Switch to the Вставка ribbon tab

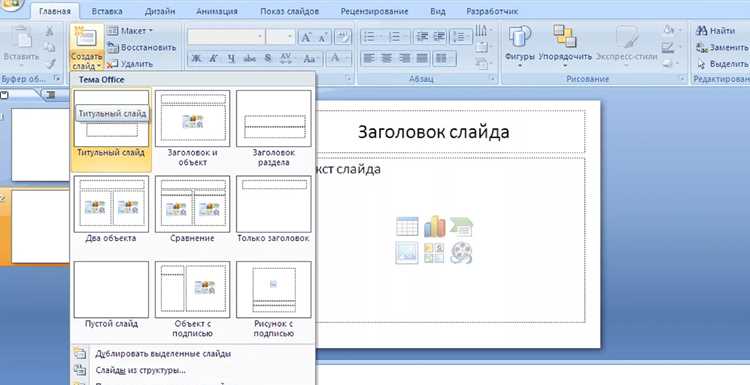coord(107,11)
